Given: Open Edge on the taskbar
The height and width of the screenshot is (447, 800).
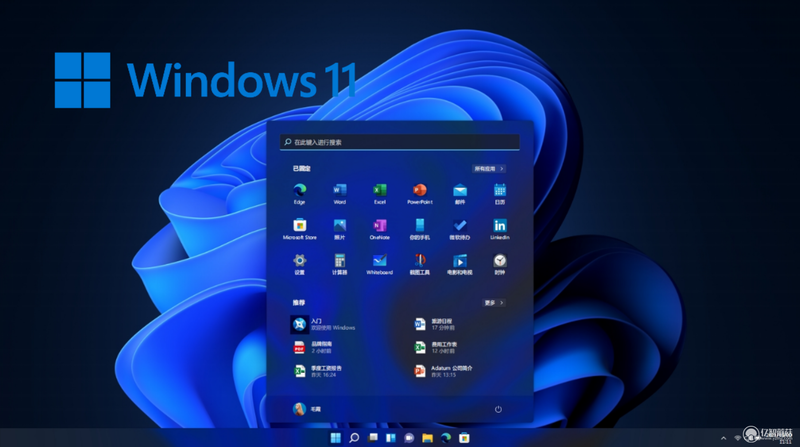Looking at the screenshot, I should pos(446,438).
